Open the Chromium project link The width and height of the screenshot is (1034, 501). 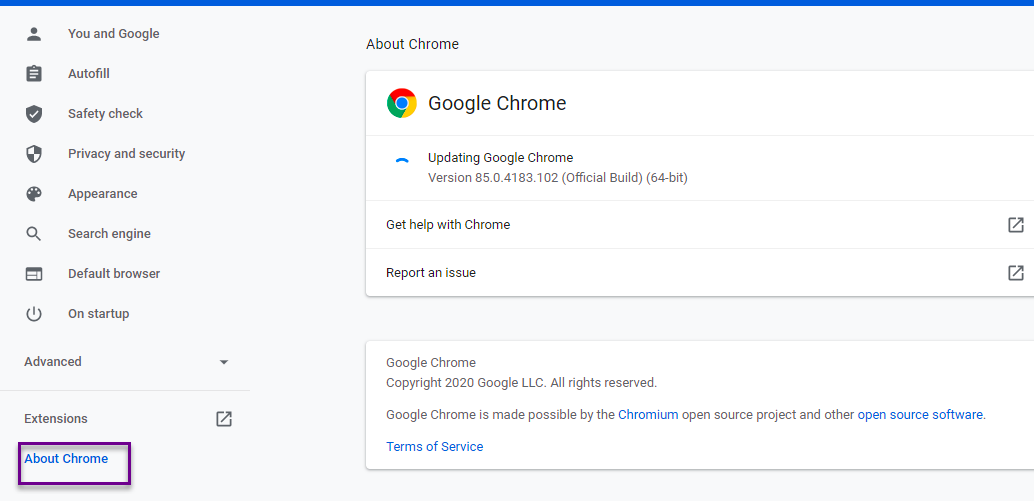(648, 415)
